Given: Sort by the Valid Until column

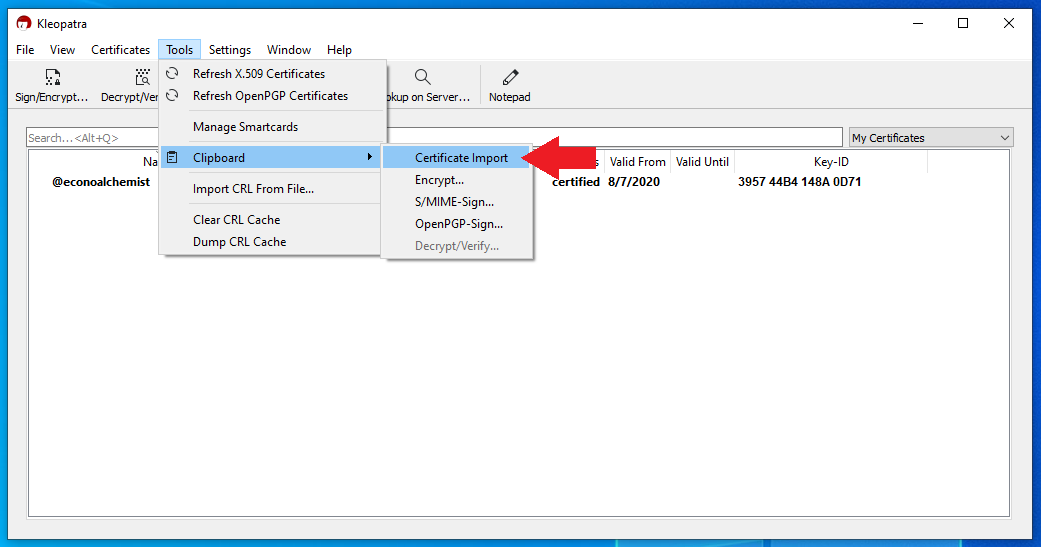Looking at the screenshot, I should coord(702,161).
